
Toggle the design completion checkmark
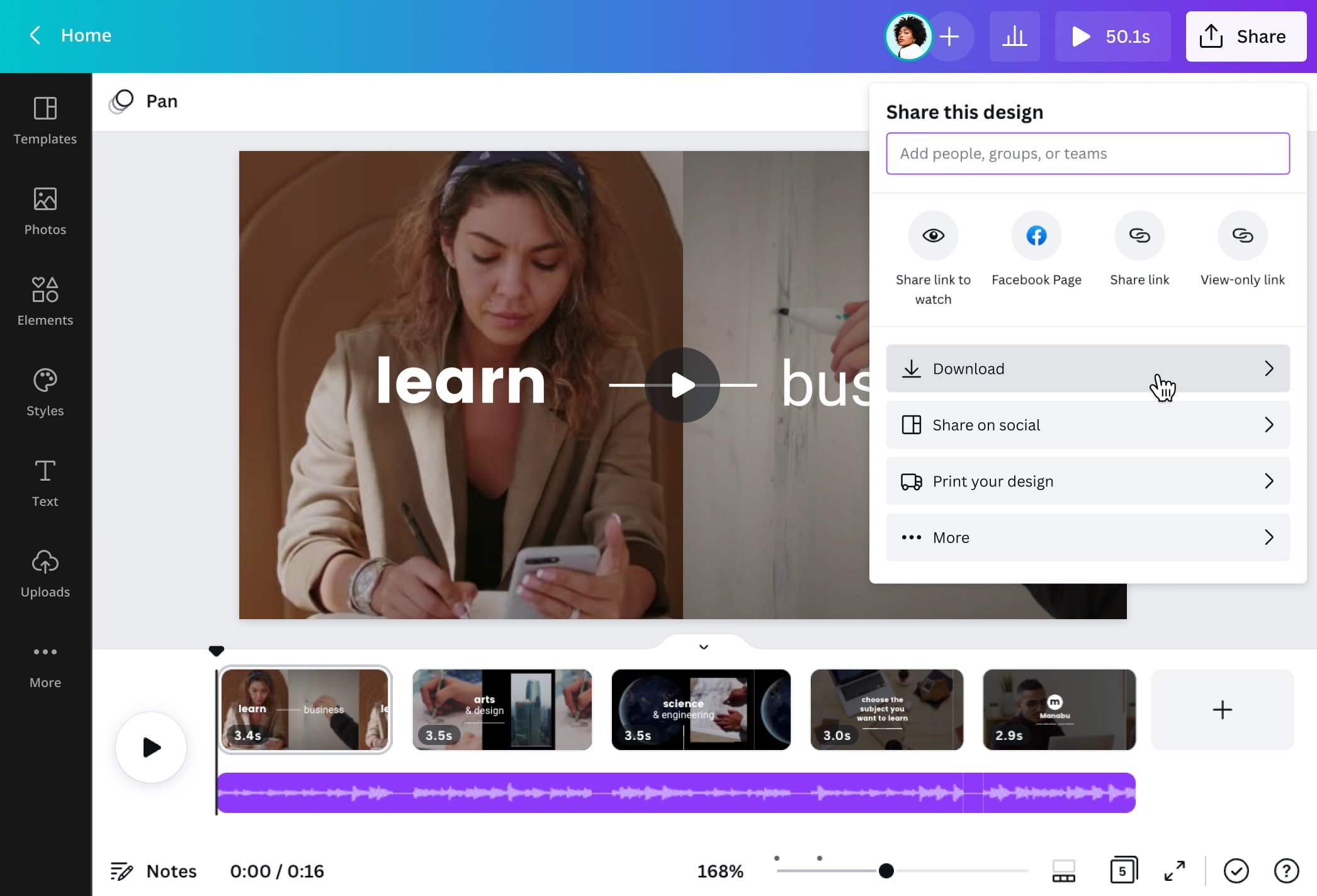click(1236, 871)
